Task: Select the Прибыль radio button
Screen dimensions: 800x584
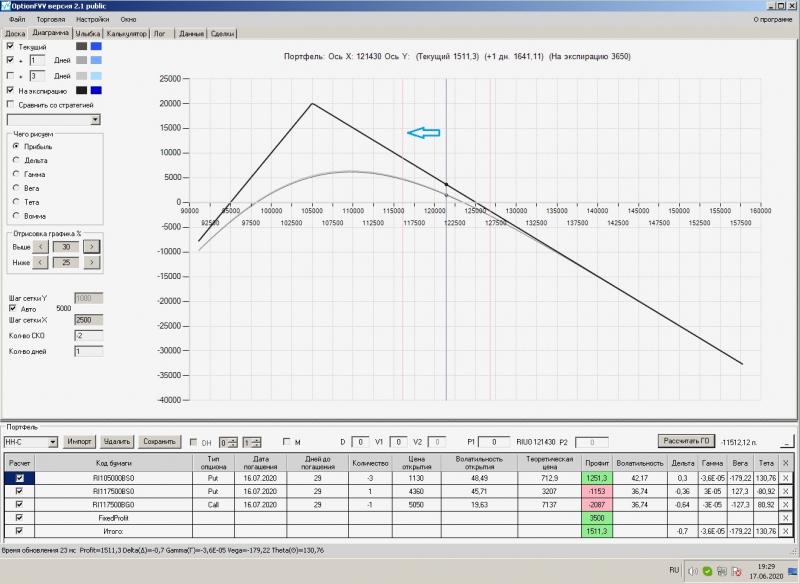Action: coord(16,146)
